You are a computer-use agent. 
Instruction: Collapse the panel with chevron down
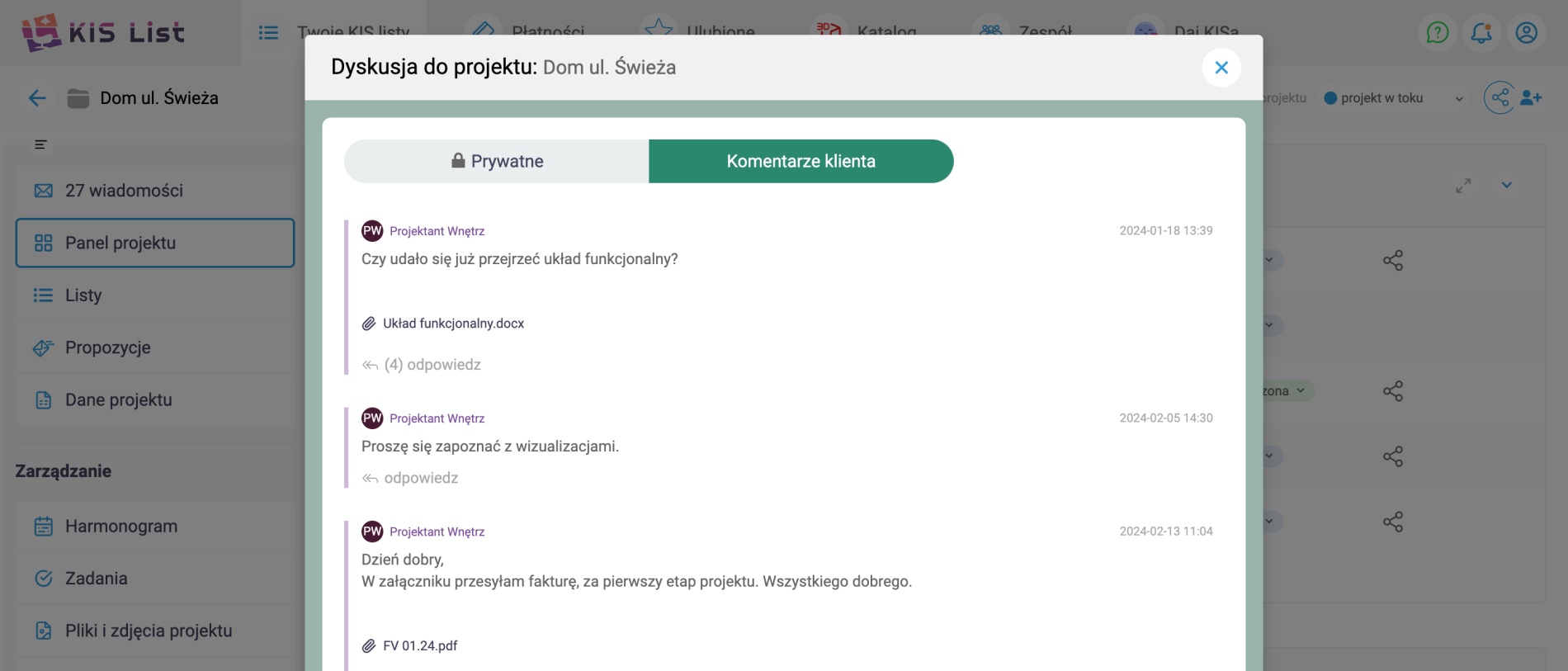(x=1507, y=185)
